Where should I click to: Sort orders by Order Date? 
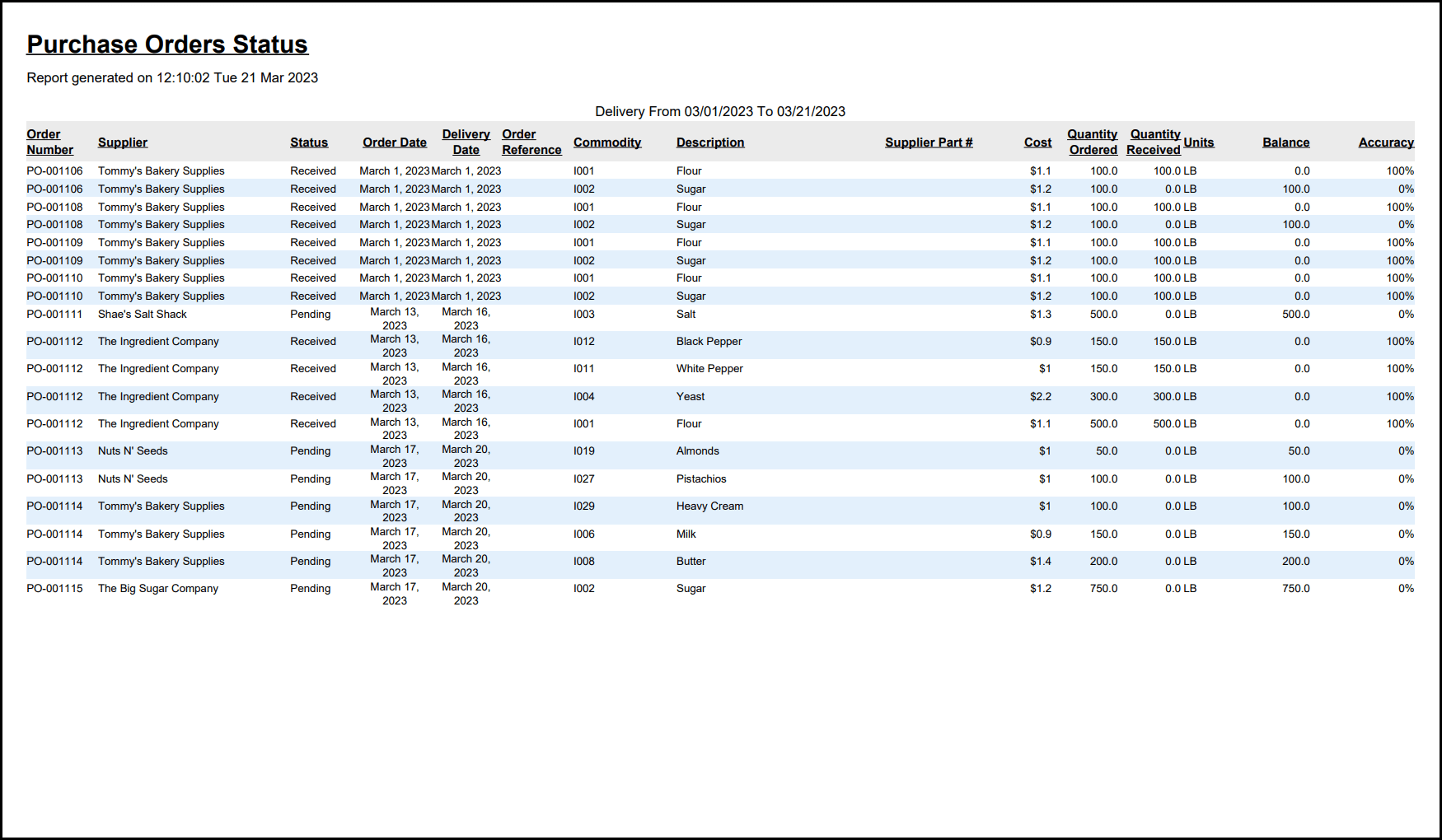click(x=394, y=142)
